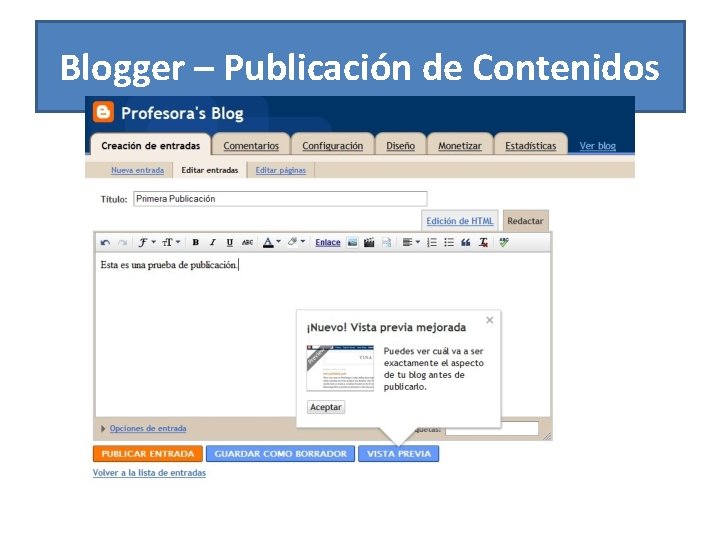
Task: Toggle underline formatting
Action: [x=230, y=242]
